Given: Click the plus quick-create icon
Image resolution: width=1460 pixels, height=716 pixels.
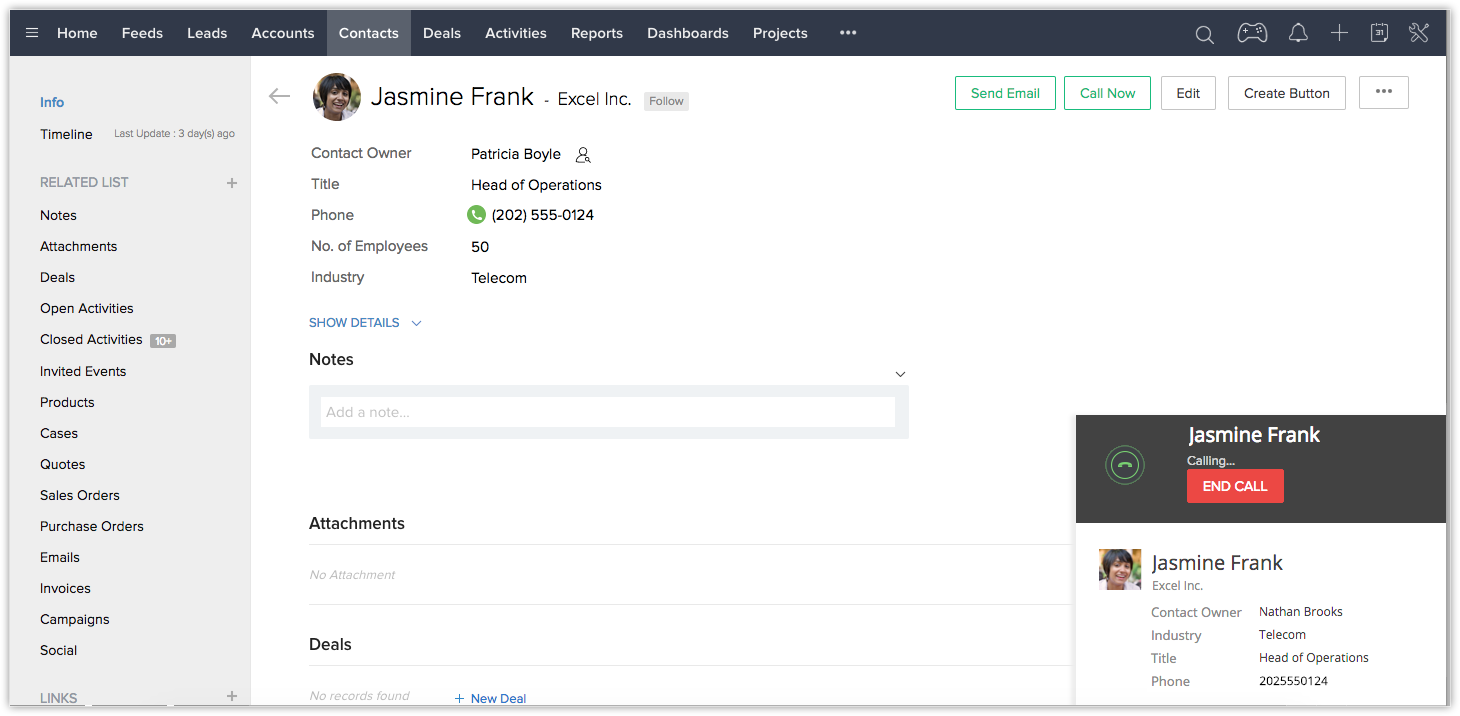Looking at the screenshot, I should point(1339,33).
